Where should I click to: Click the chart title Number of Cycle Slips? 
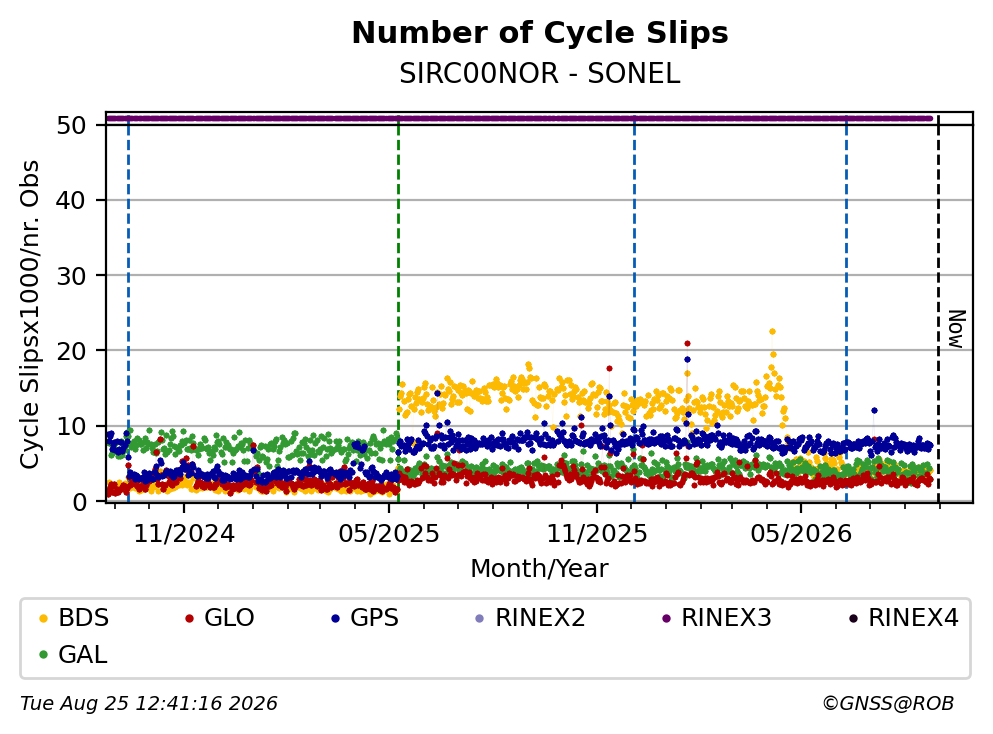click(540, 32)
